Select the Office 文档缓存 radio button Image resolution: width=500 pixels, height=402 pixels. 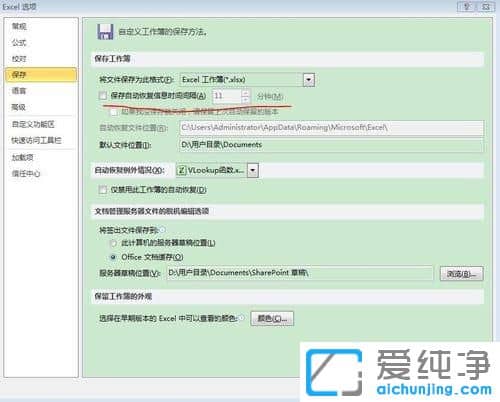[x=114, y=257]
